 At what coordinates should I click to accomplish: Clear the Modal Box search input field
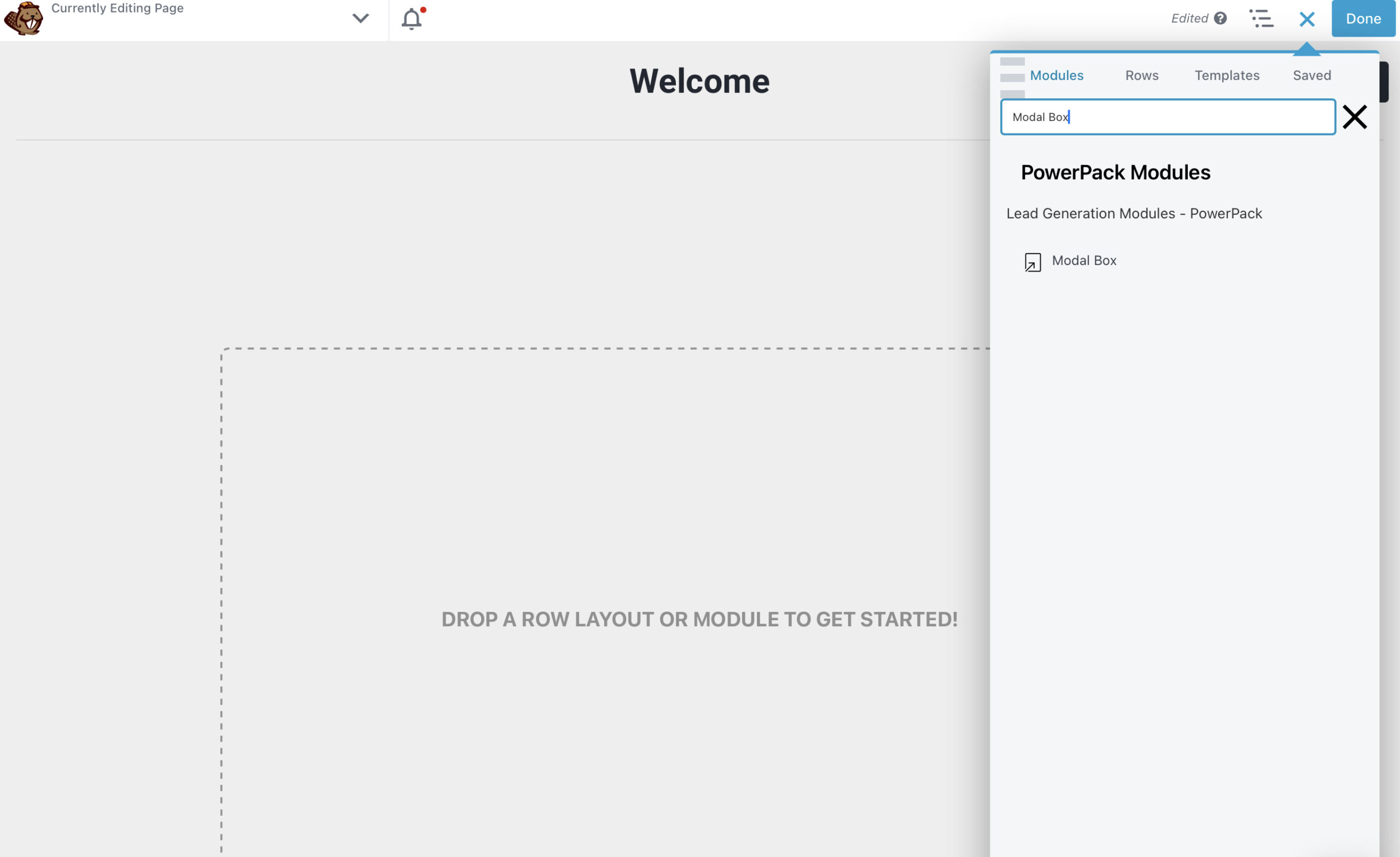pos(1356,116)
